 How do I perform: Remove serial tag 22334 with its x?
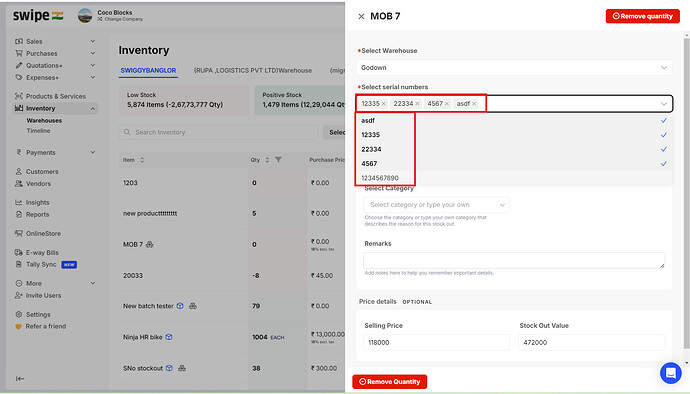417,103
